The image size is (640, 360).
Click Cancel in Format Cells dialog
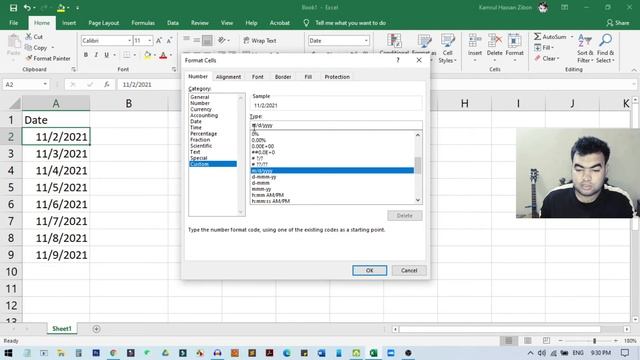tap(409, 270)
